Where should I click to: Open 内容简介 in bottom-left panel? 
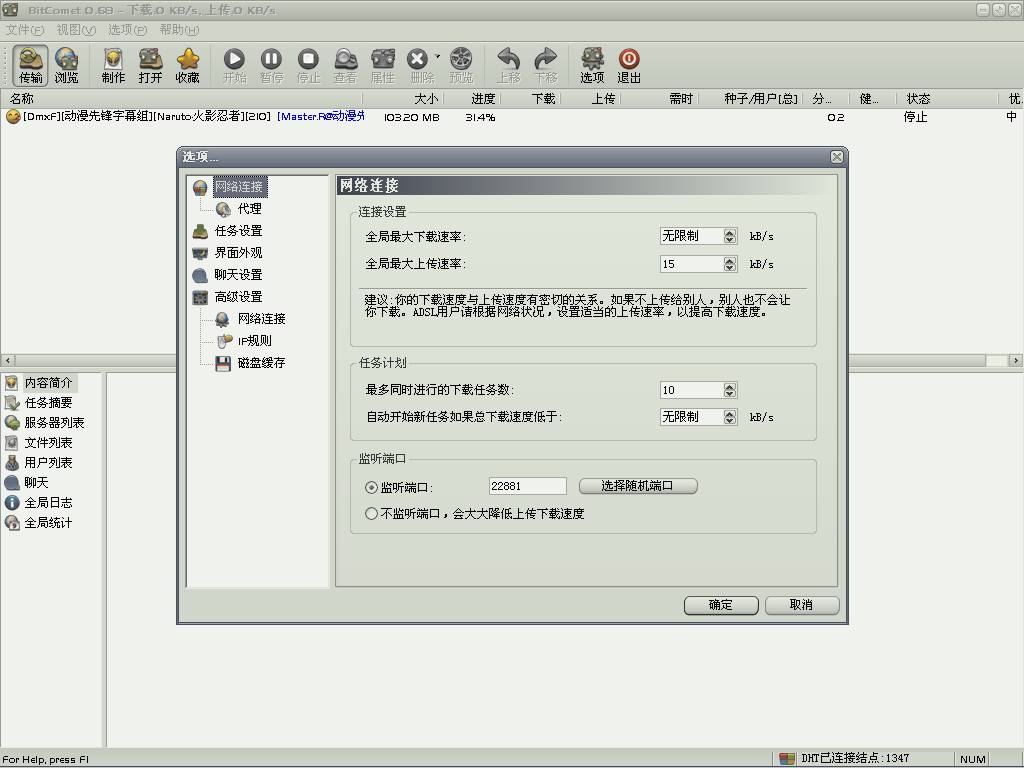(x=48, y=383)
